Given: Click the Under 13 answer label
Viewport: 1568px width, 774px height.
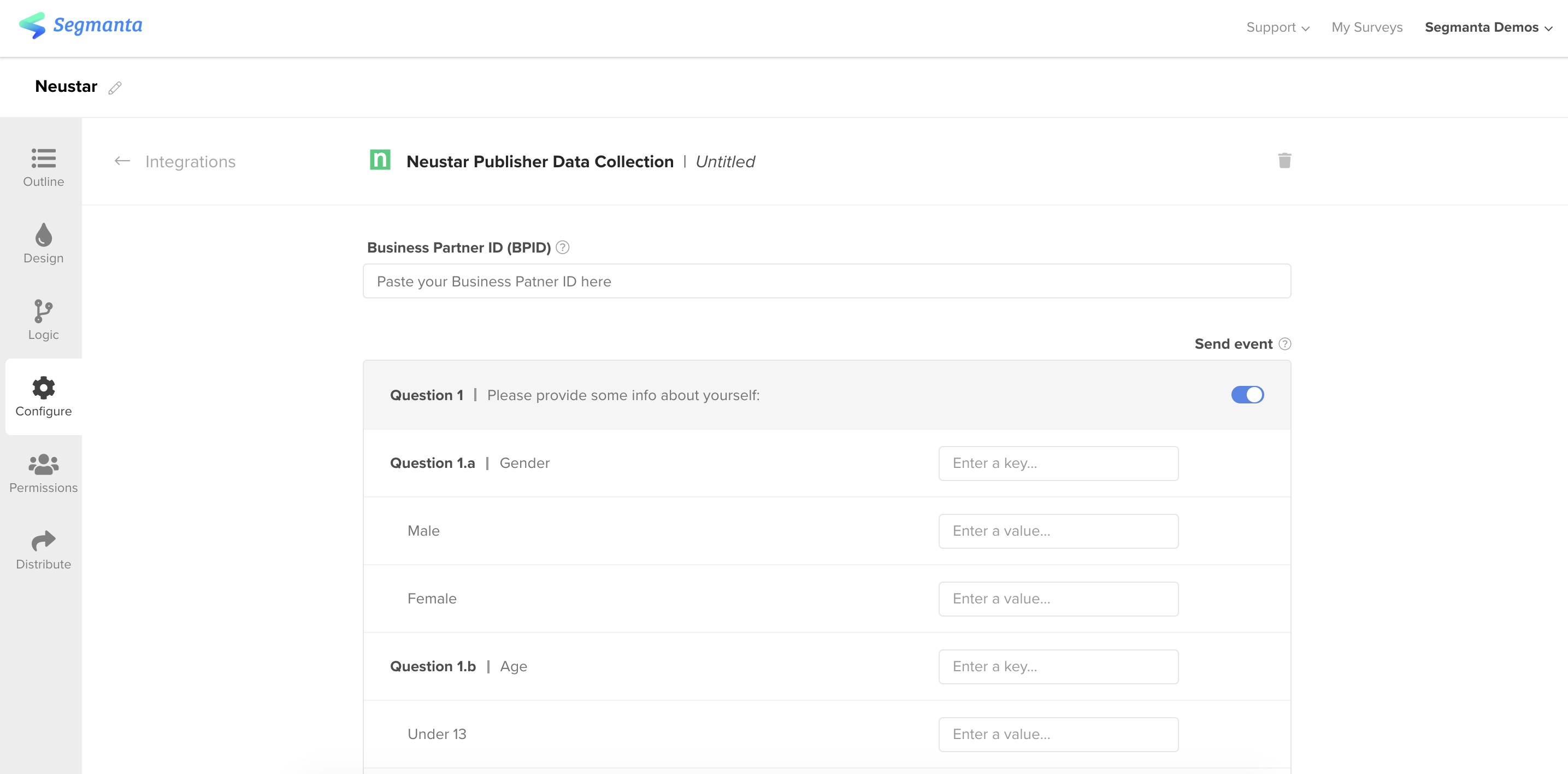Looking at the screenshot, I should (x=437, y=735).
